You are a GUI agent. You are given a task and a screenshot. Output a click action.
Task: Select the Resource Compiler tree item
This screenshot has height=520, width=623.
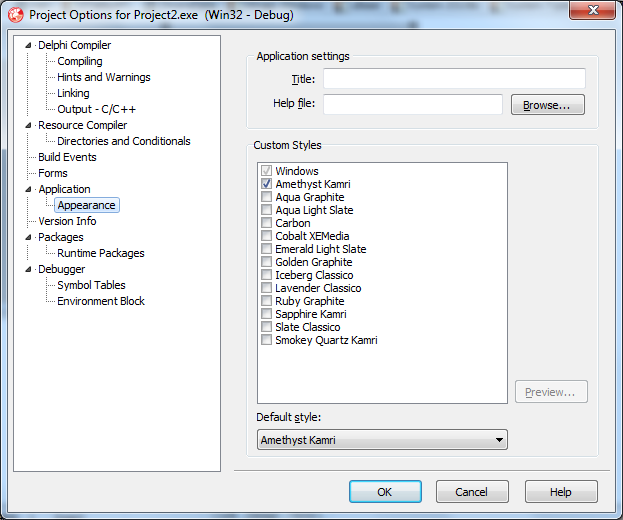[x=83, y=125]
